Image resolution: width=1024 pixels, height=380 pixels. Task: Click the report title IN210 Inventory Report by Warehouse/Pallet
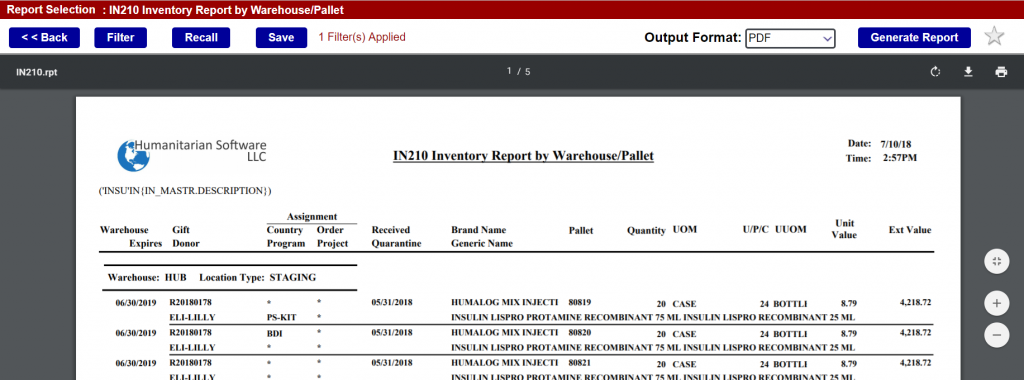click(x=523, y=156)
